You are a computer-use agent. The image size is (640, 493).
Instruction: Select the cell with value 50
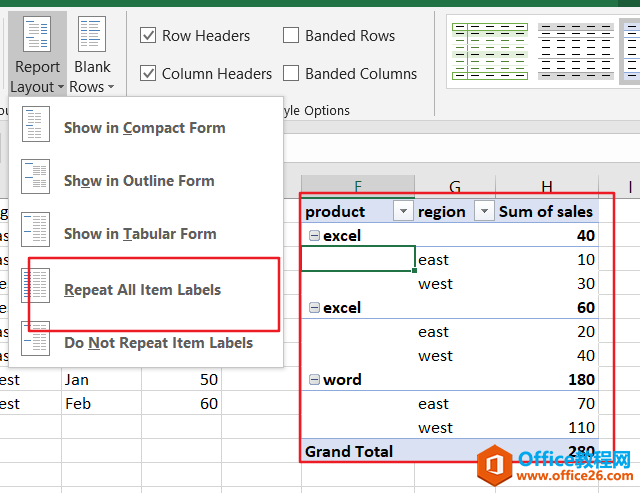(182, 380)
